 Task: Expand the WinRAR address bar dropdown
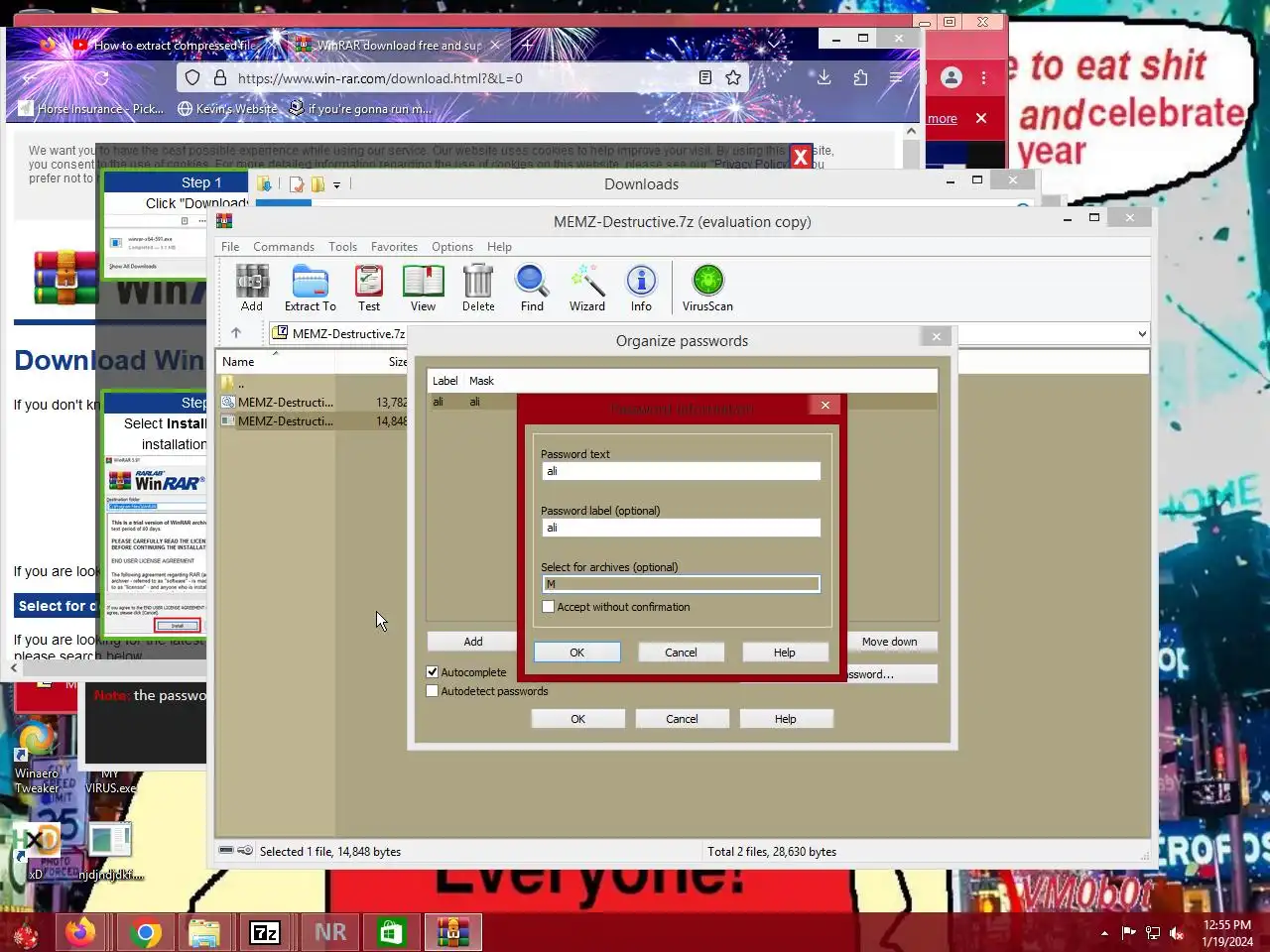click(1142, 334)
